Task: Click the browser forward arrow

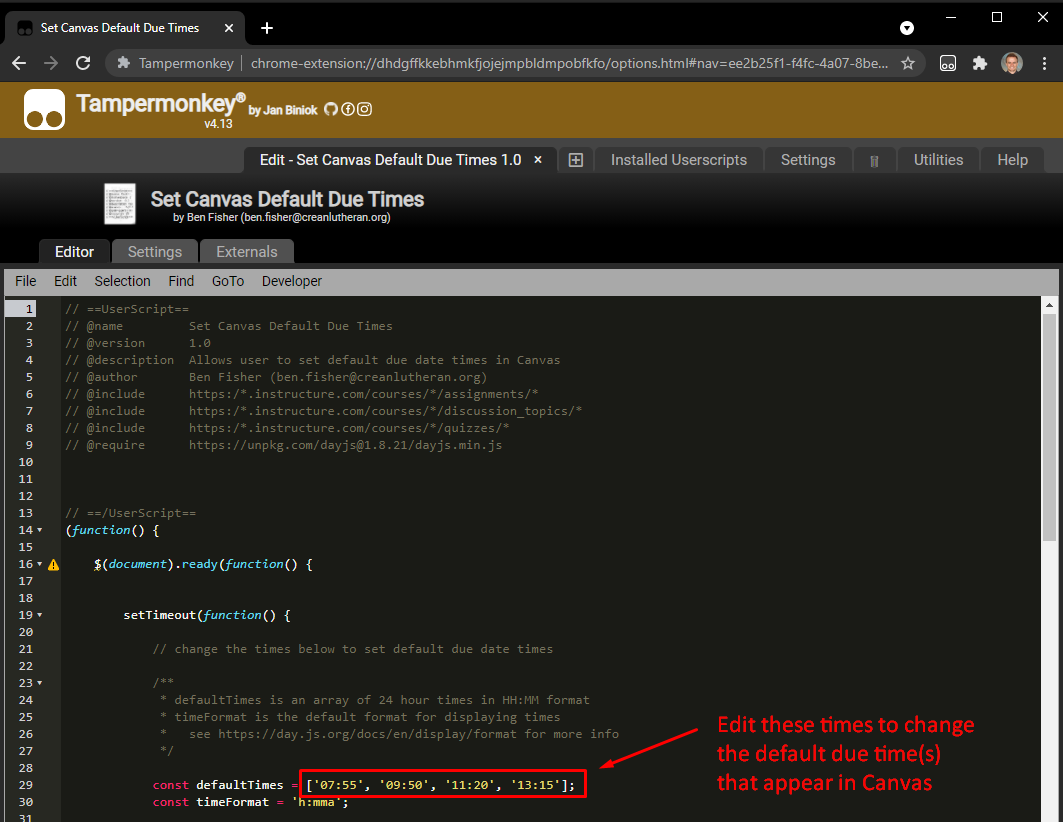Action: coord(51,63)
